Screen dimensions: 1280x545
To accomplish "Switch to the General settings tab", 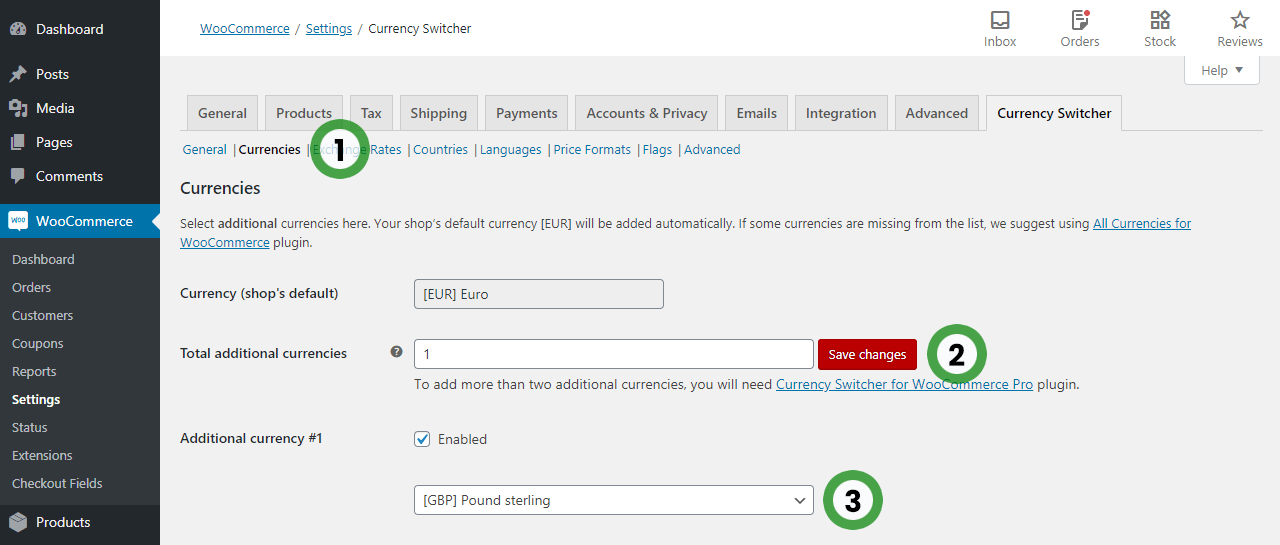I will coord(222,113).
